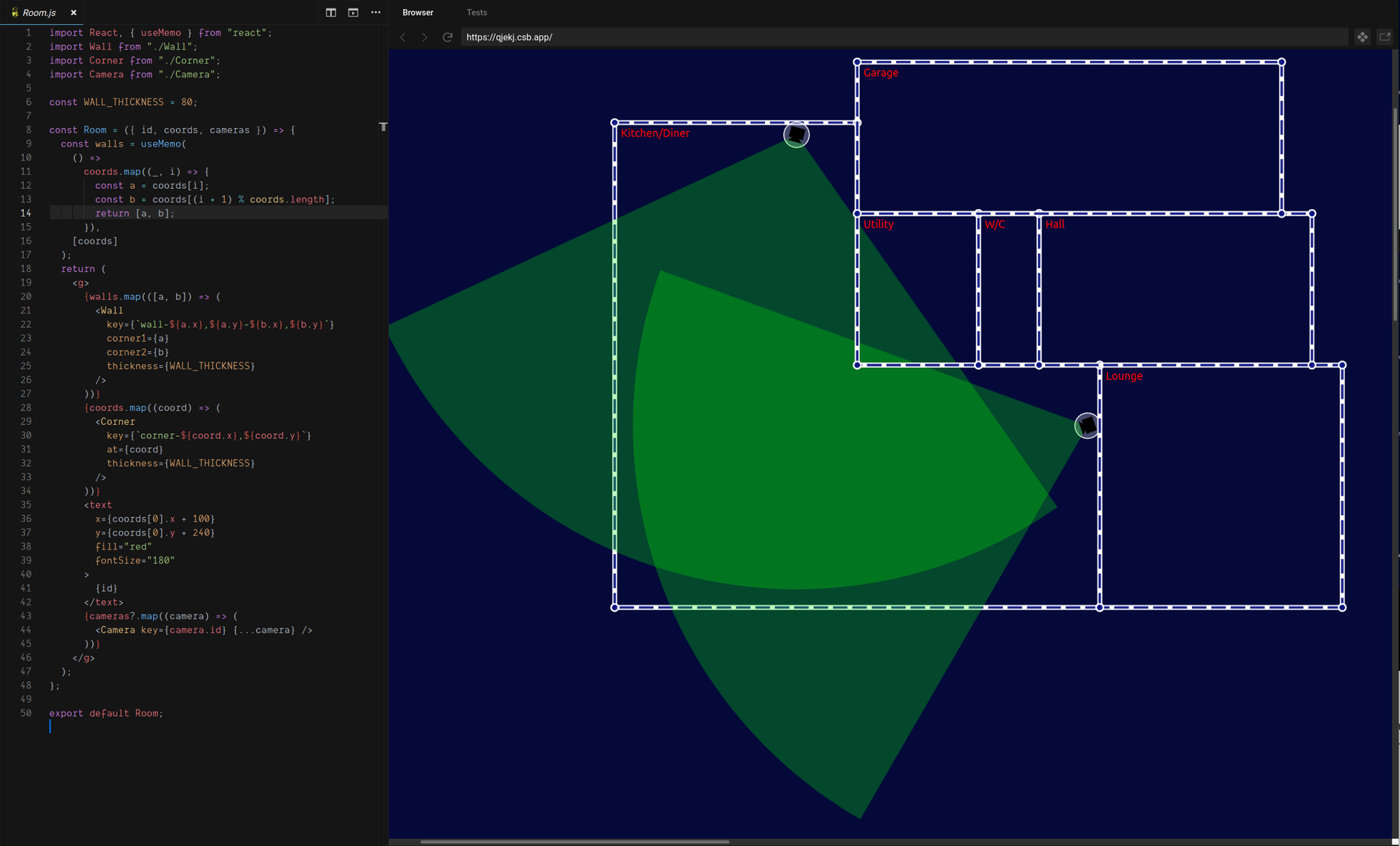
Task: Open the editor more options menu
Action: coord(376,13)
